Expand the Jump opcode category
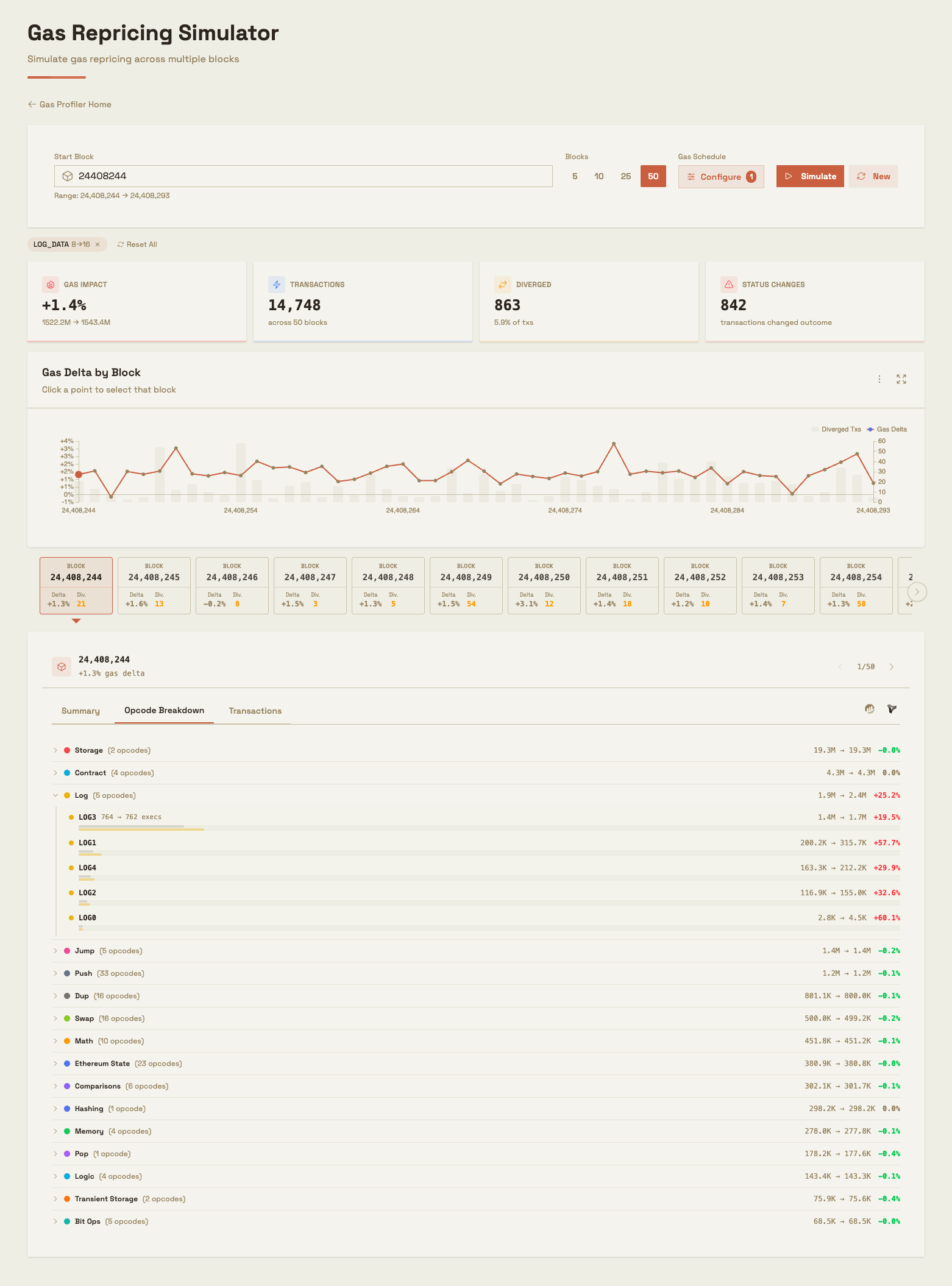This screenshot has width=952, height=1286. (x=476, y=951)
